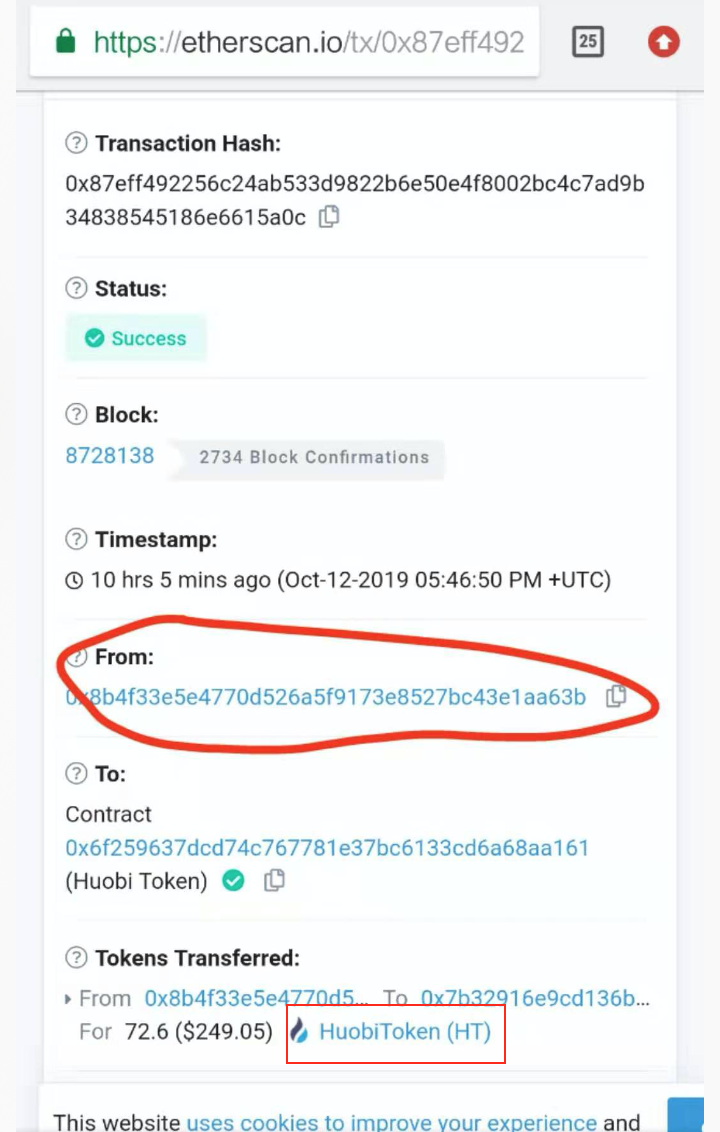Open the From address 0x8b4f33e5e4770d526a5f...

326,697
